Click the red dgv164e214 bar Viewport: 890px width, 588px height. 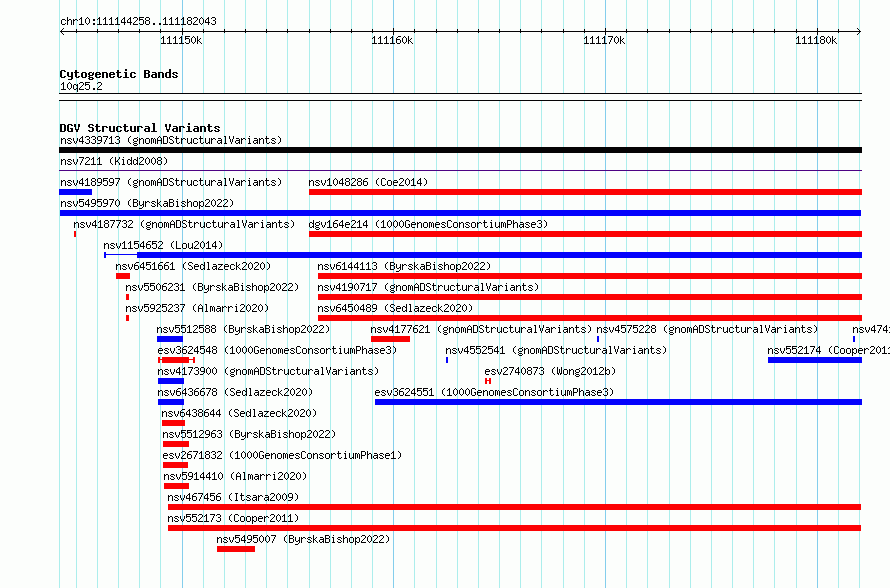click(x=585, y=234)
